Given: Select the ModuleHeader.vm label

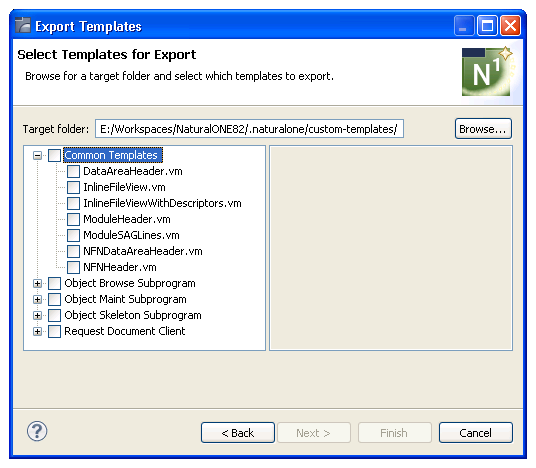Looking at the screenshot, I should 127,219.
